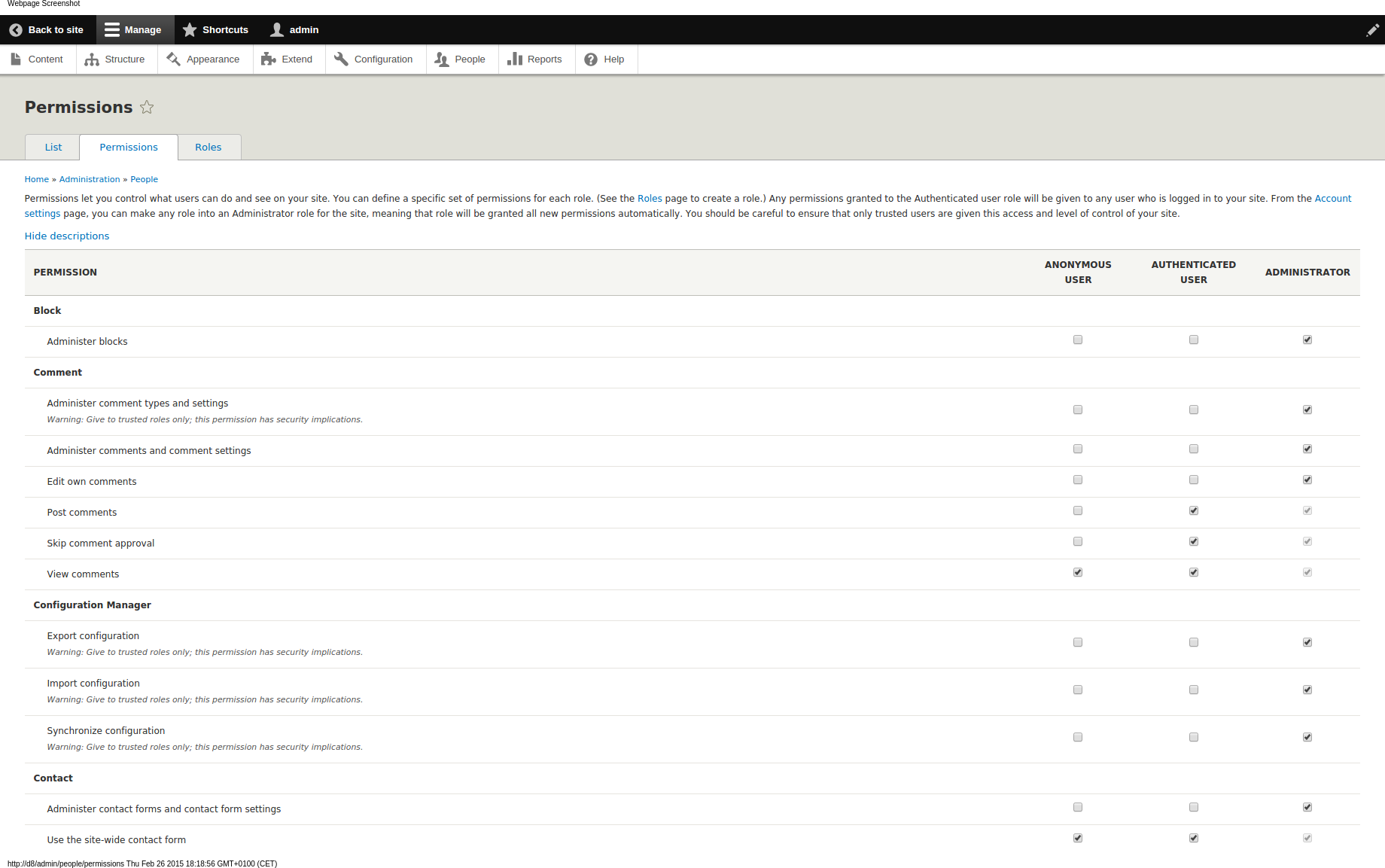Uncheck Administer contact forms for administrator
This screenshot has width=1385, height=868.
[1307, 807]
